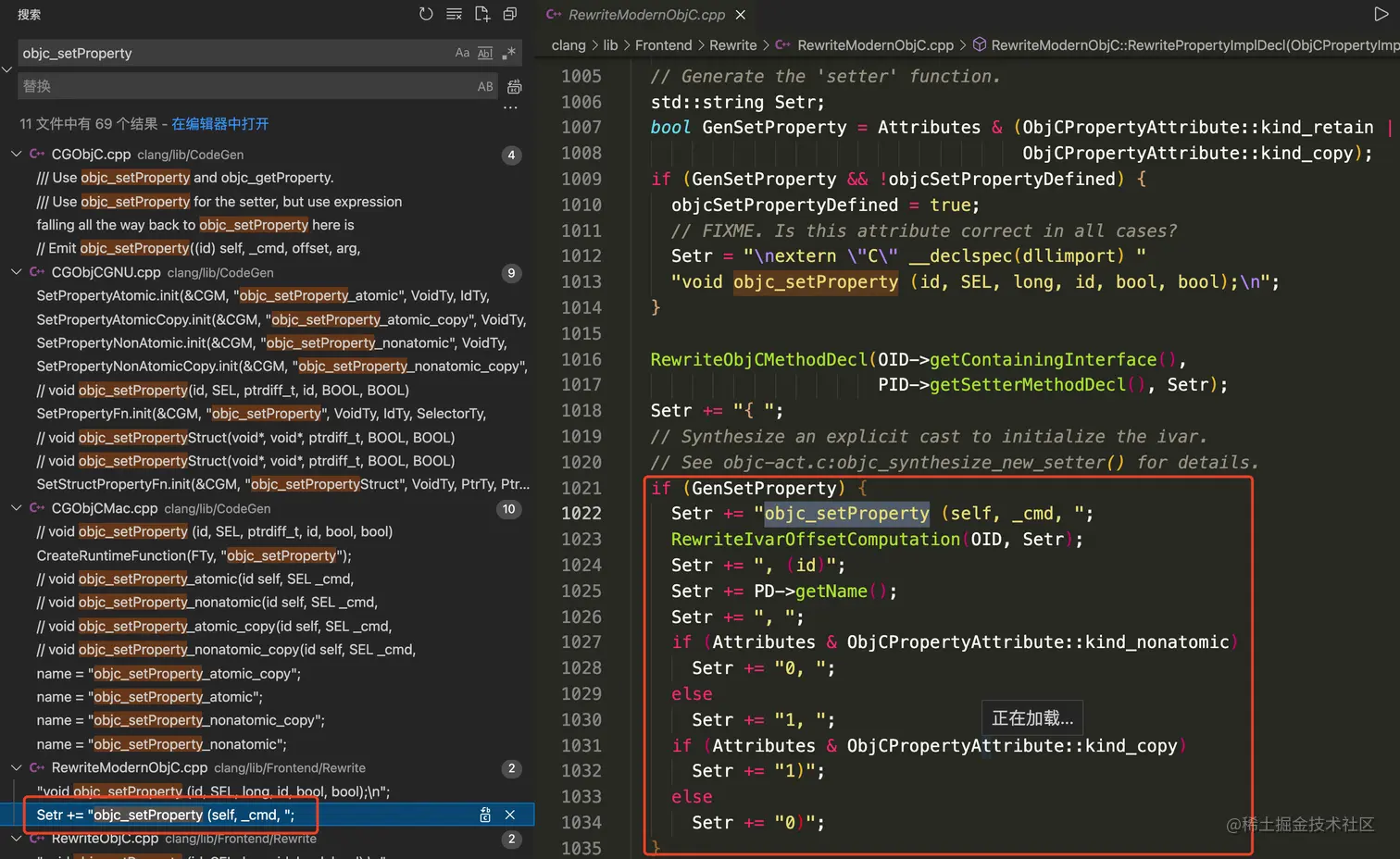1400x859 pixels.
Task: Click RewriteIvarOffsetComputation on line 1023
Action: point(816,539)
